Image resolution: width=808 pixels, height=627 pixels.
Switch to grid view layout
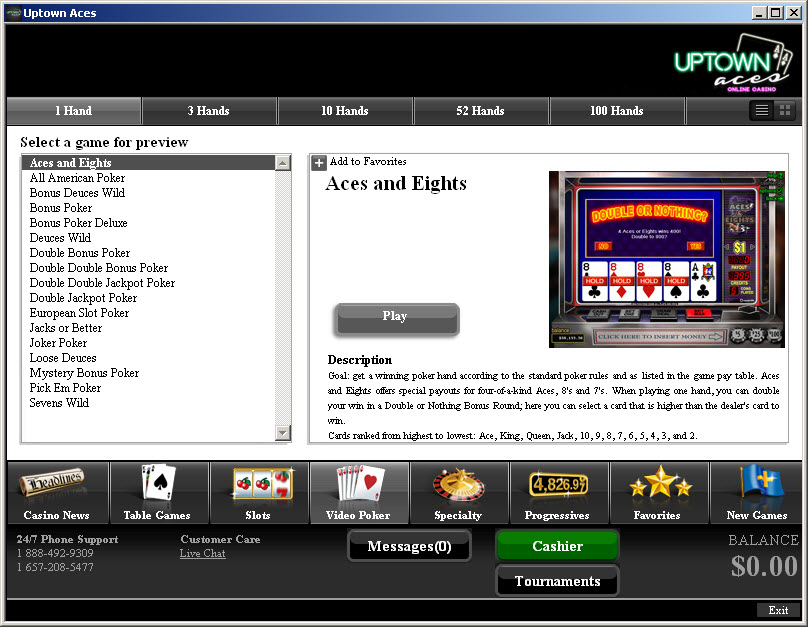pos(785,110)
